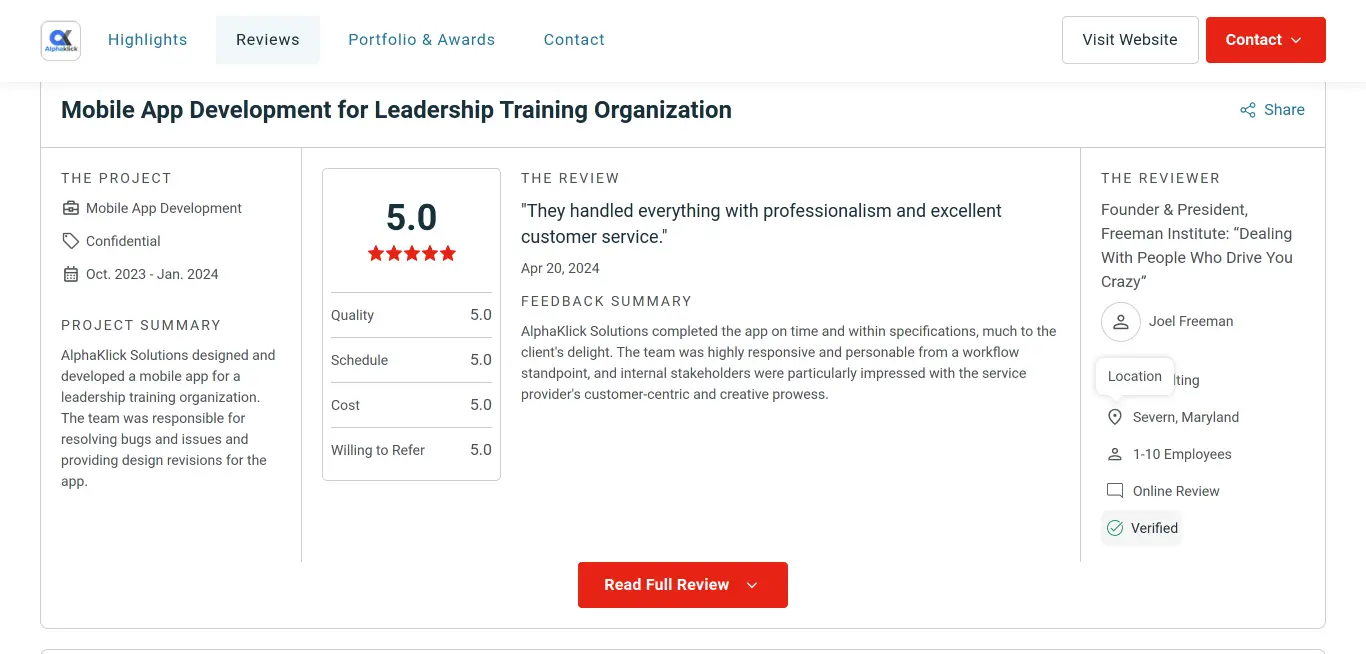Switch to the Highlights tab

148,40
